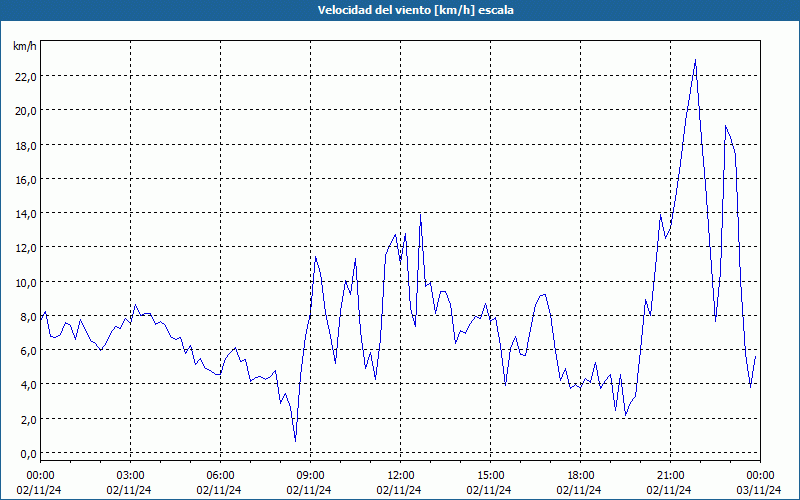Click the 12:00 time axis label
Screen dimensions: 800x500
[401, 476]
